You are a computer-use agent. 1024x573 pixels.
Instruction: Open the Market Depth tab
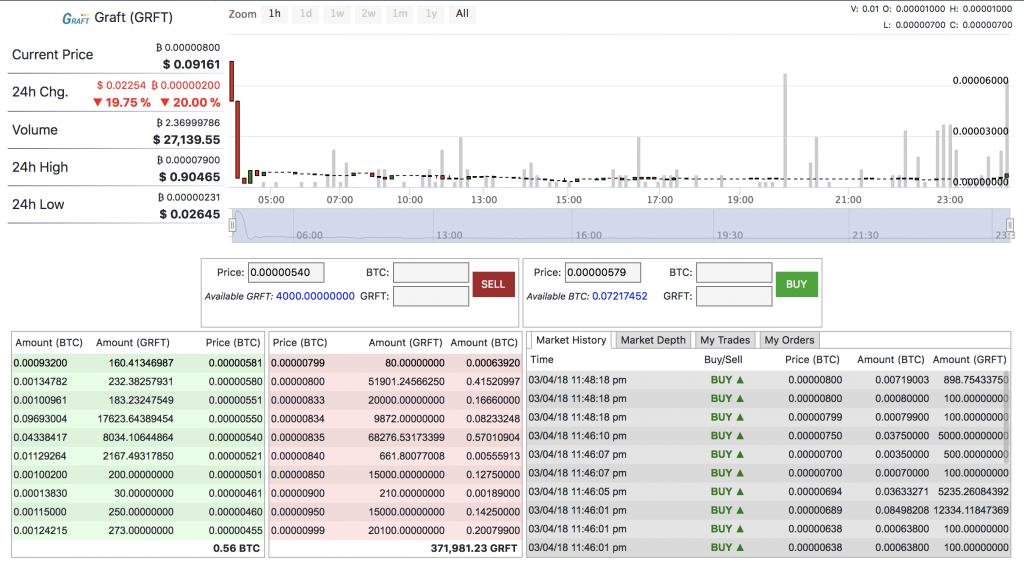[x=653, y=340]
